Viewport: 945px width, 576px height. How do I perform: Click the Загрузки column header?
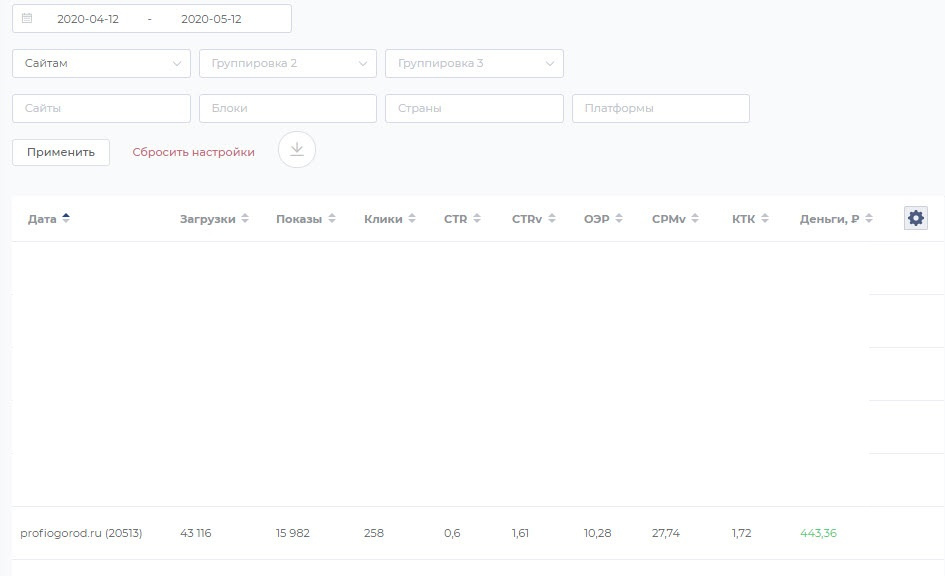207,219
